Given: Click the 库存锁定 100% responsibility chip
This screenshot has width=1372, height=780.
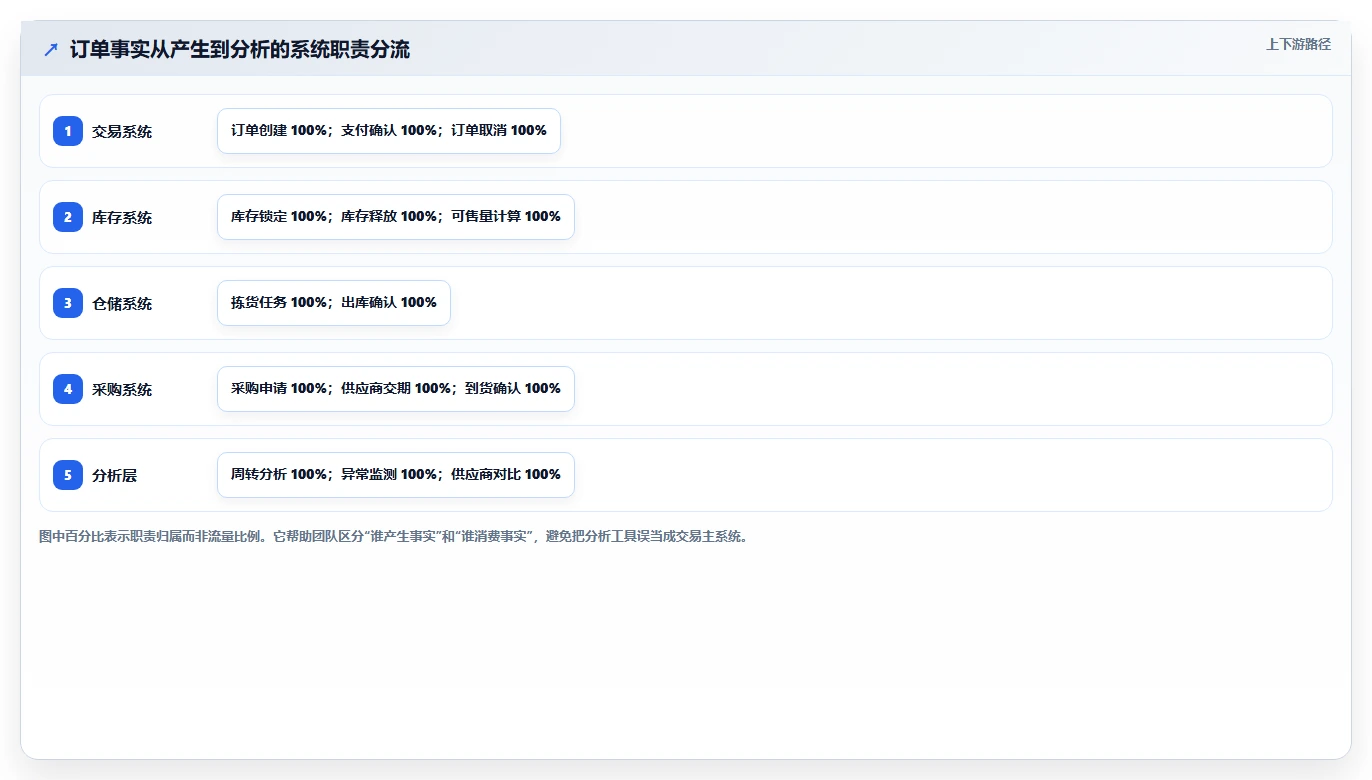Looking at the screenshot, I should pos(396,217).
